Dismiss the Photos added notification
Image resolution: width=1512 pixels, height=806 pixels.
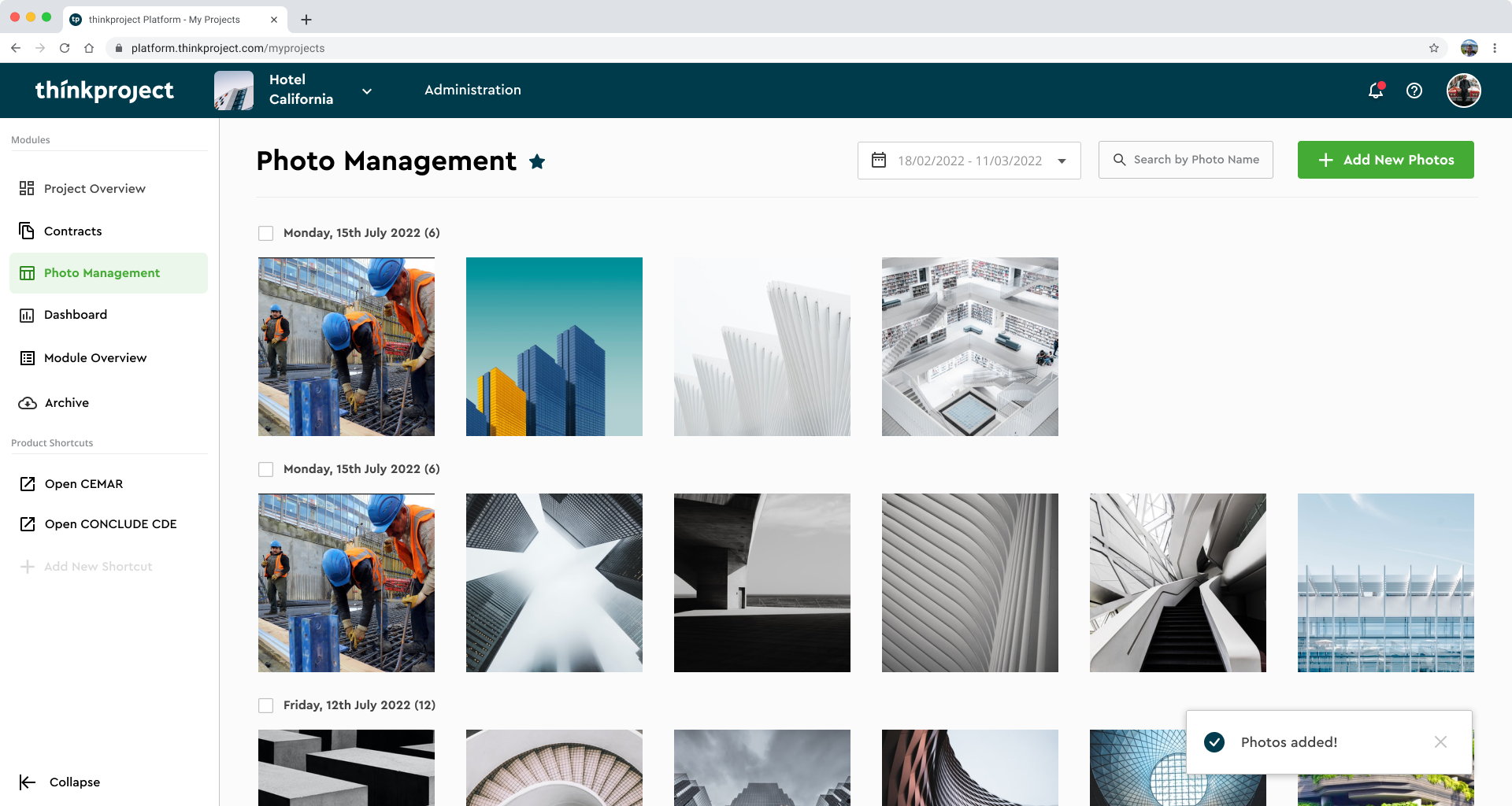tap(1440, 741)
